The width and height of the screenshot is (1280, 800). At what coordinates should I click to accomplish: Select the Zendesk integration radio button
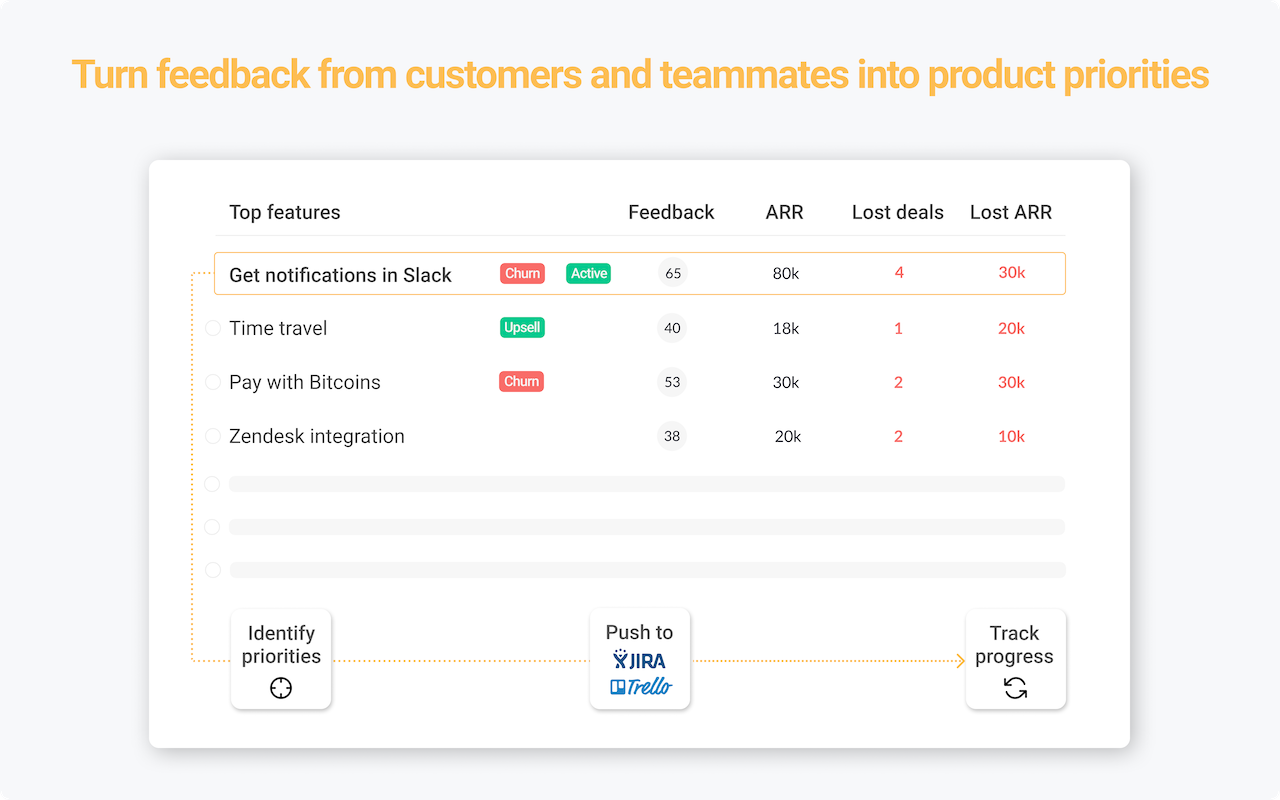tap(212, 436)
